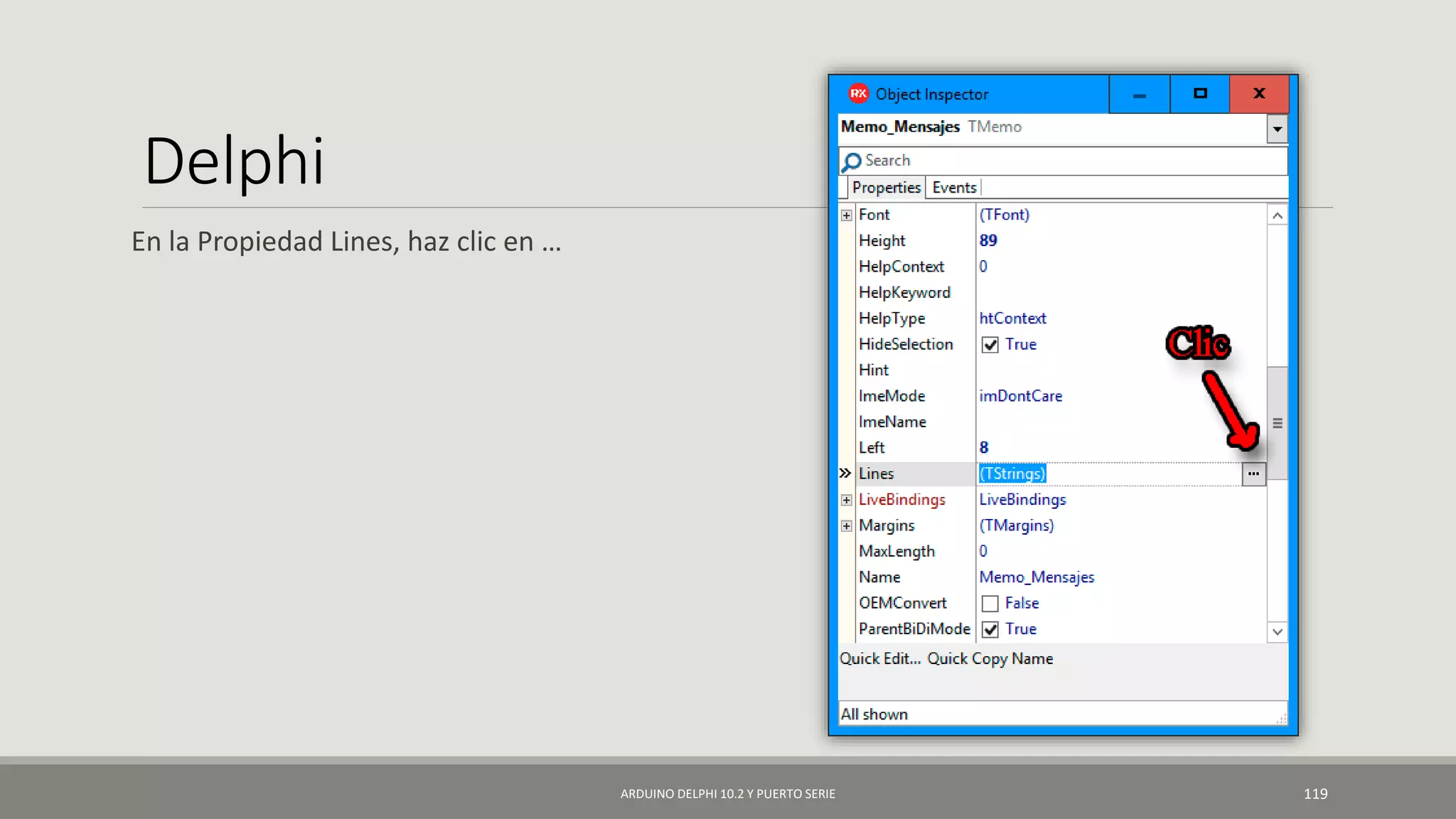This screenshot has width=1456, height=819.
Task: Minimize the Object Inspector window
Action: point(1140,94)
